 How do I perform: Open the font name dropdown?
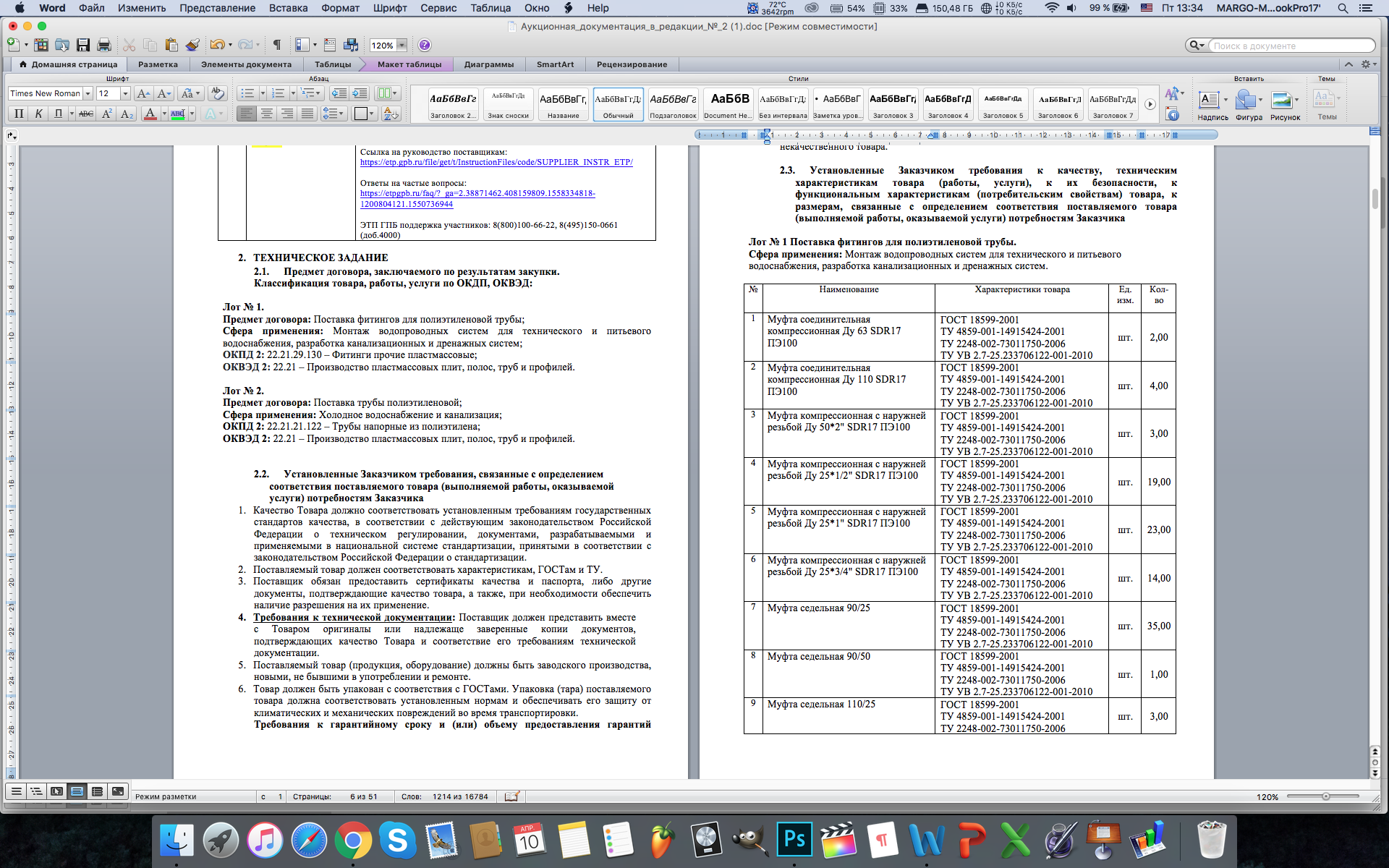point(88,93)
